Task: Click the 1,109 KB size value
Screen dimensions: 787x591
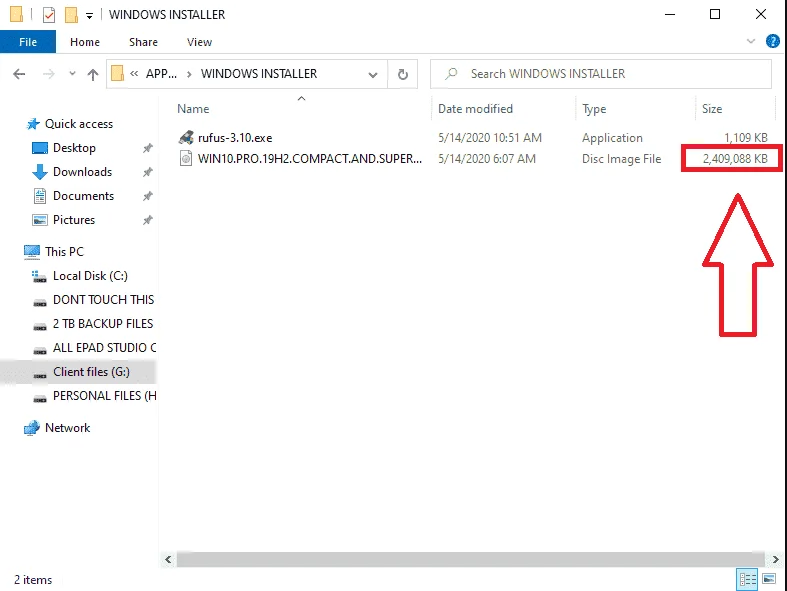Action: tap(746, 138)
